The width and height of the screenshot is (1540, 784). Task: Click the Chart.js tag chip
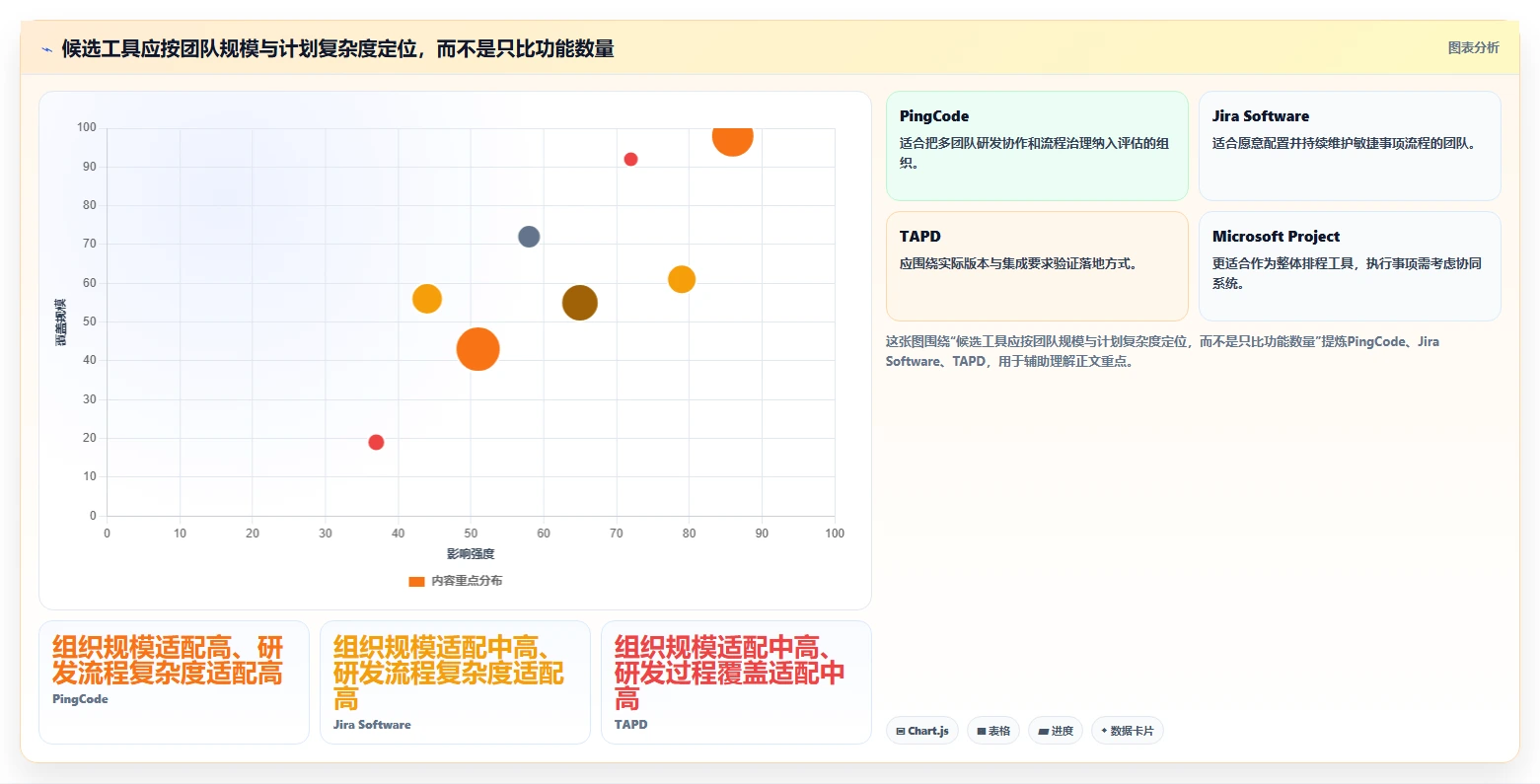point(922,731)
